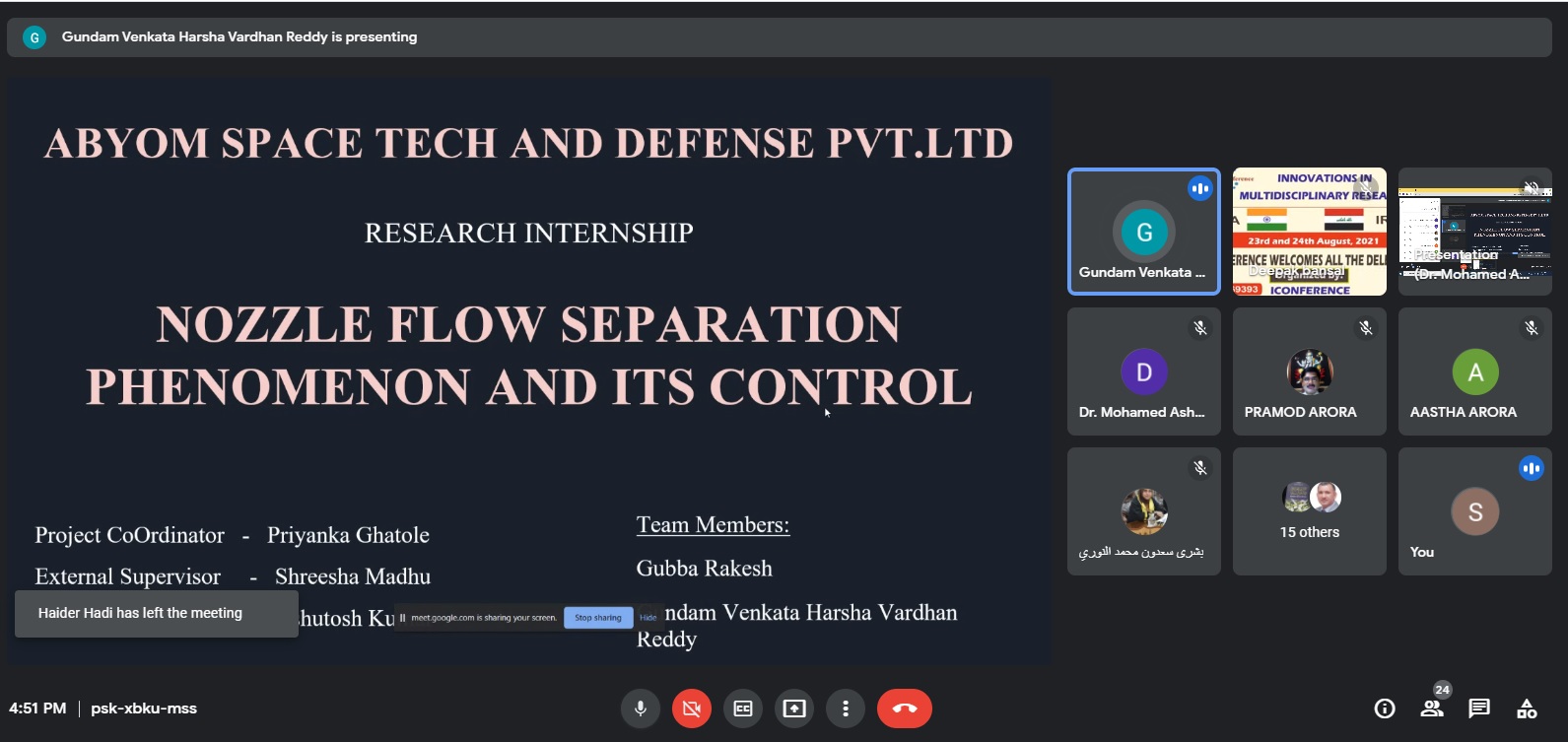Click the present now screen icon
This screenshot has width=1568, height=742.
[x=794, y=708]
